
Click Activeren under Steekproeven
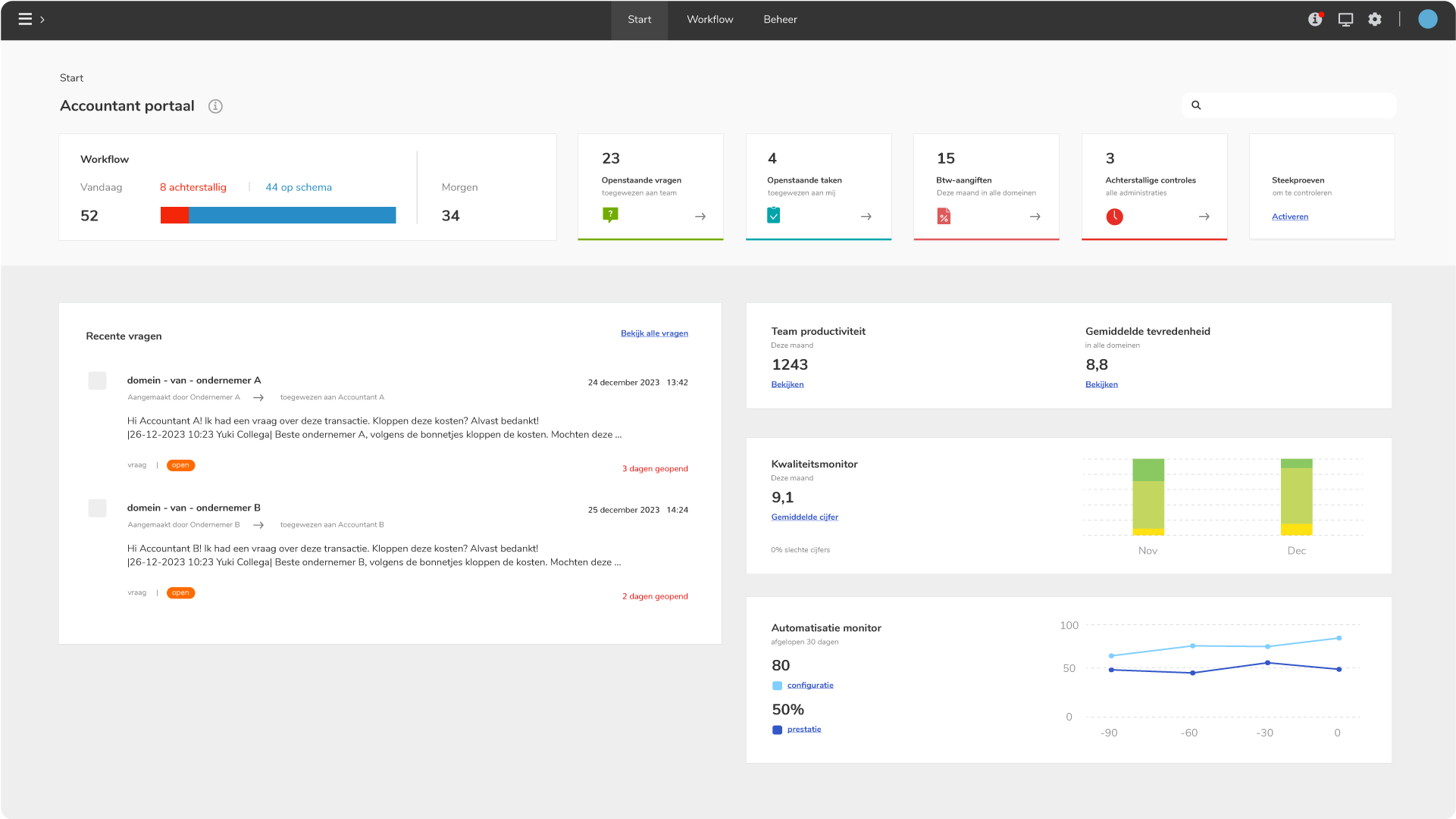[x=1290, y=216]
